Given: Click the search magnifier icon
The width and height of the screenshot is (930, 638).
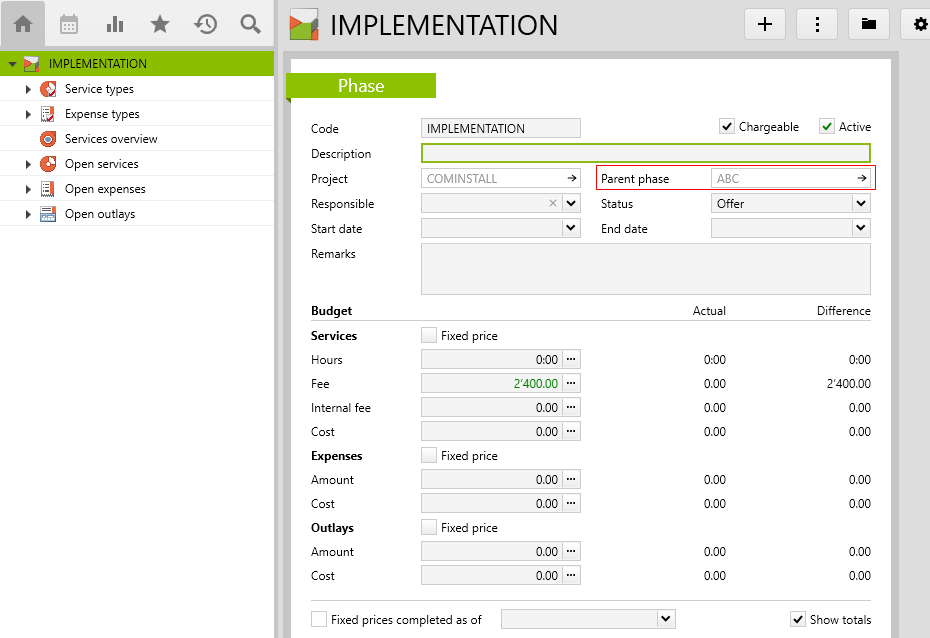Looking at the screenshot, I should click(x=251, y=24).
